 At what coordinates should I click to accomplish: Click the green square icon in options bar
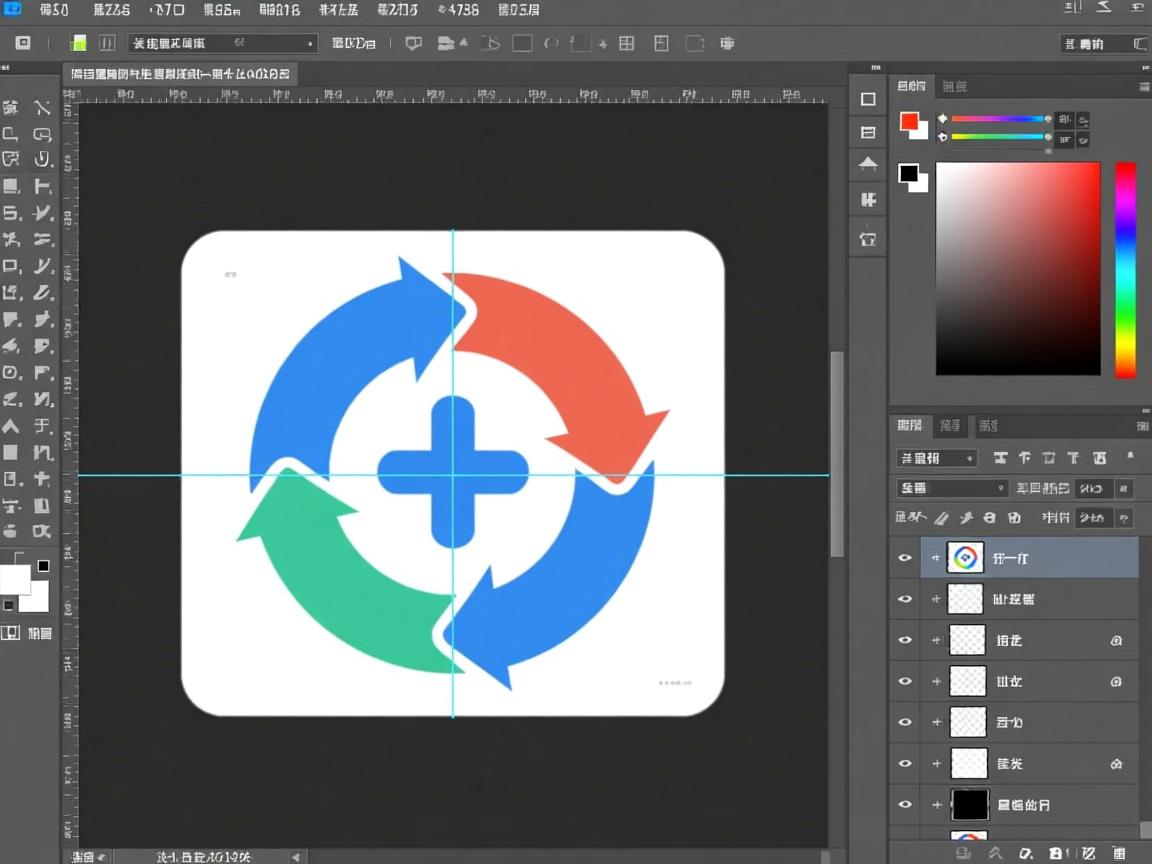78,43
